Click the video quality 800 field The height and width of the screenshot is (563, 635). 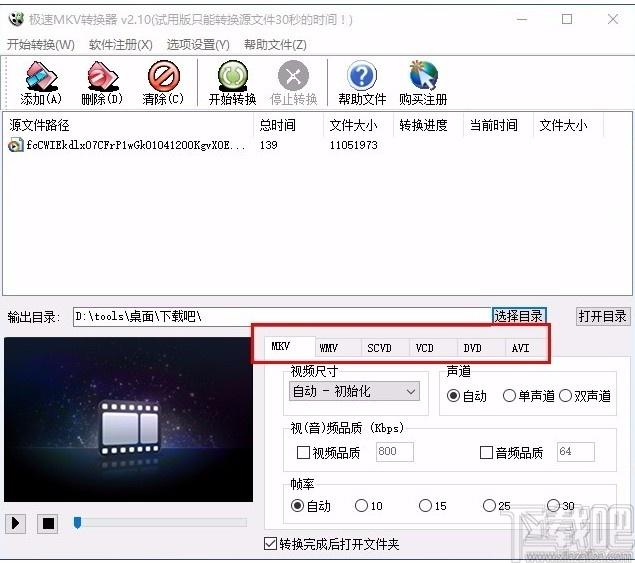click(395, 452)
